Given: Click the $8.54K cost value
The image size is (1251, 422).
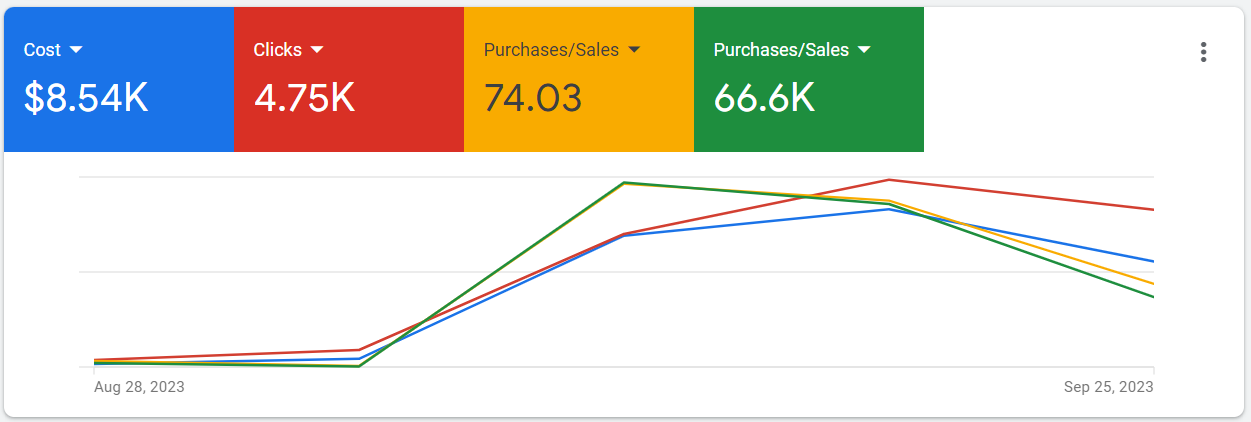Looking at the screenshot, I should 86,98.
